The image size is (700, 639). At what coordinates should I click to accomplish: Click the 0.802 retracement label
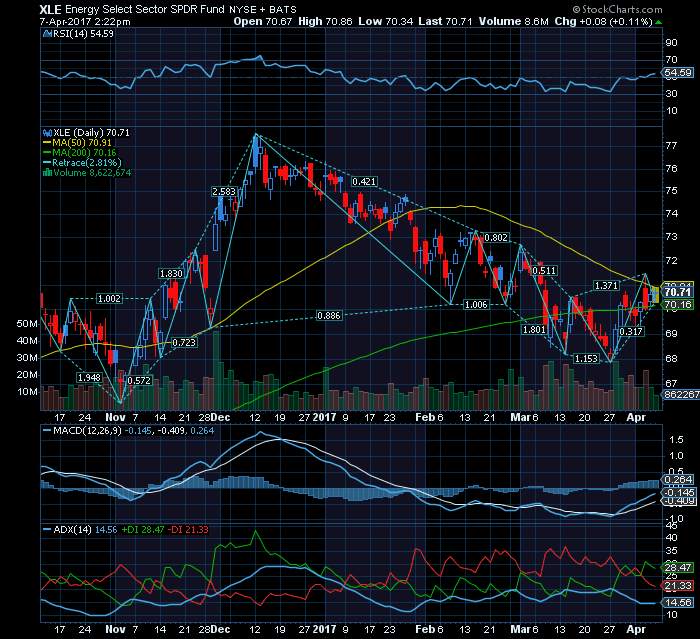click(496, 238)
